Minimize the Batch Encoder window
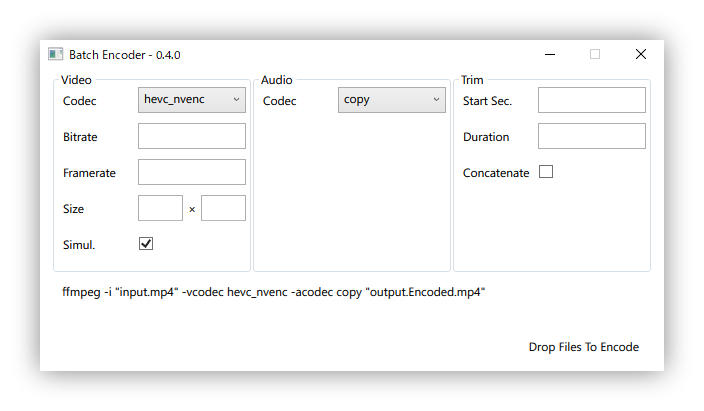 549,54
